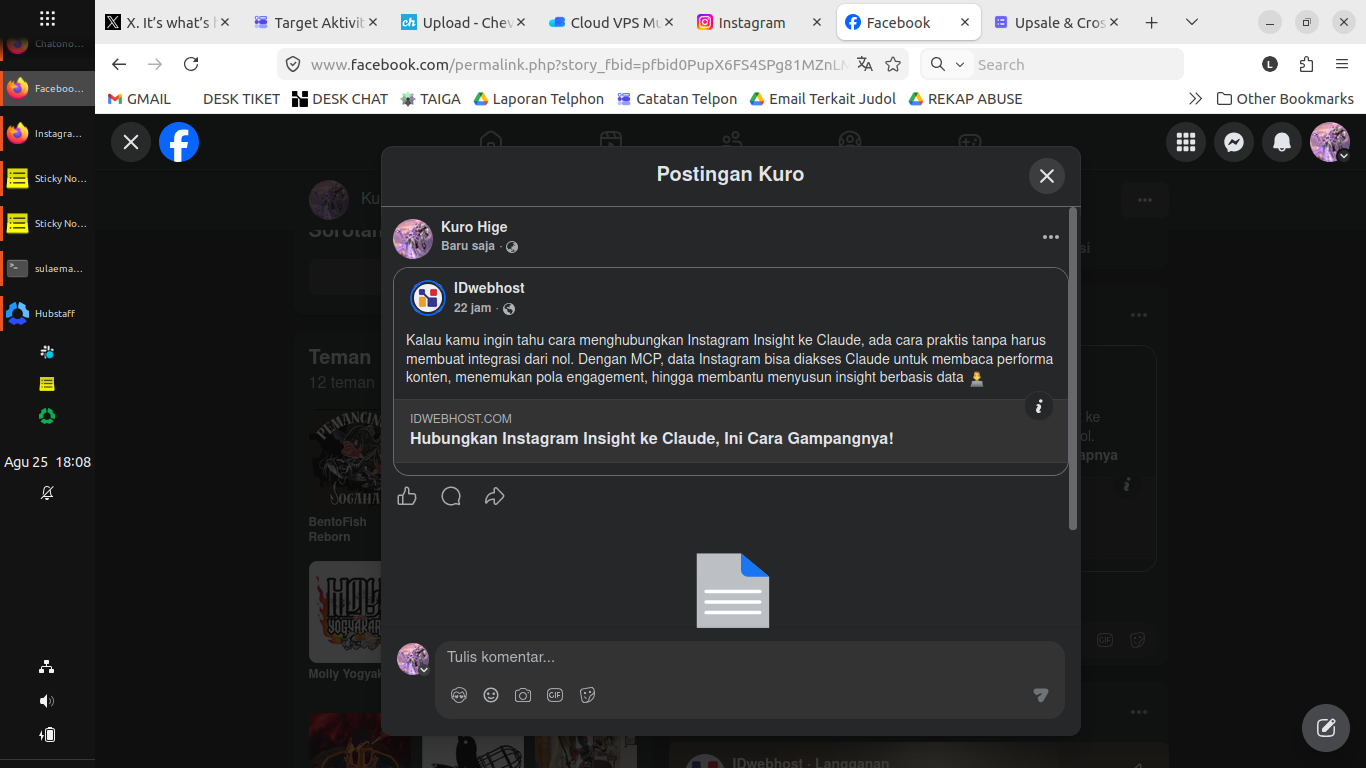Switch to the Upload - Chev tab
Viewport: 1366px width, 768px height.
coord(463,22)
